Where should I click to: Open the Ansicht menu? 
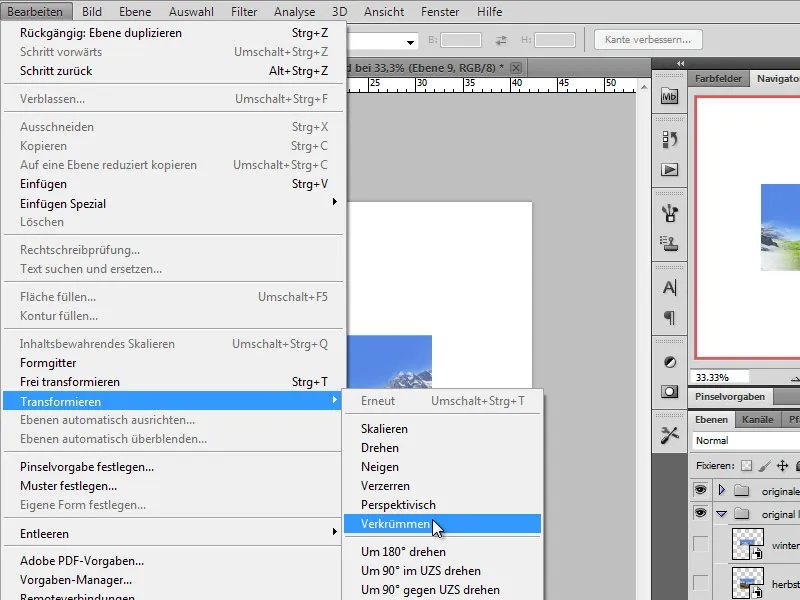coord(384,11)
